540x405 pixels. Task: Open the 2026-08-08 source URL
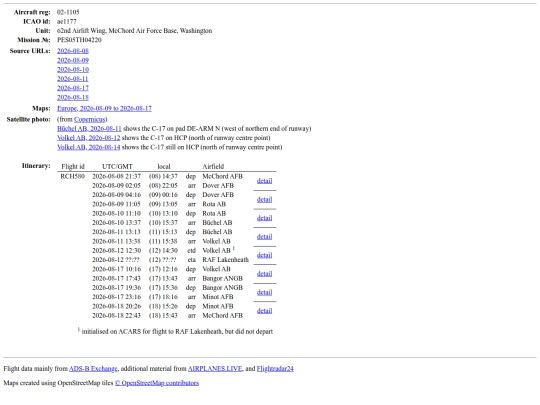73,51
